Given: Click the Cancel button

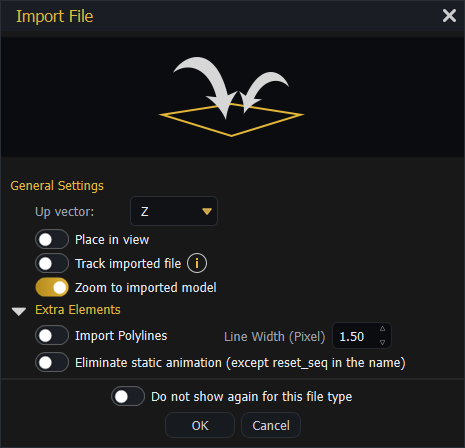Looking at the screenshot, I should (271, 425).
